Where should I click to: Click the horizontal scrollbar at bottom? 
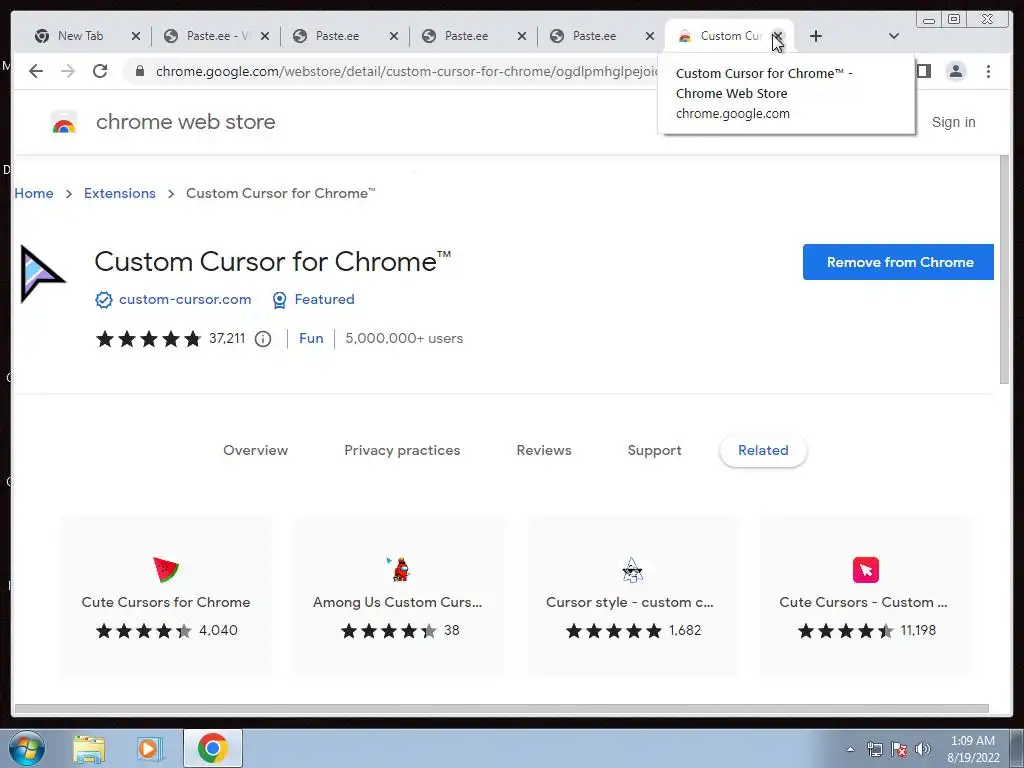(x=502, y=709)
